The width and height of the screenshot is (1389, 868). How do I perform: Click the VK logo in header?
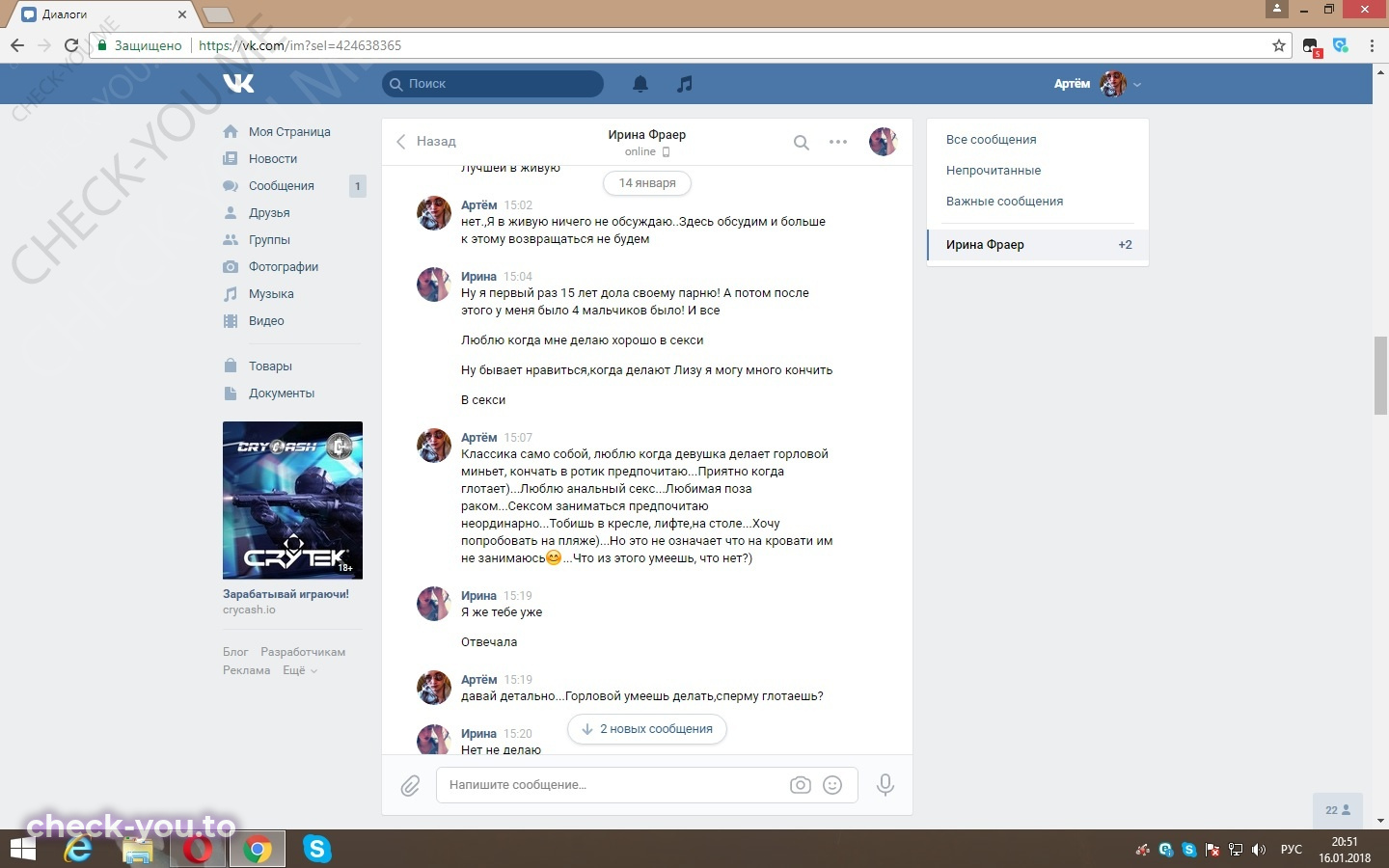point(238,84)
